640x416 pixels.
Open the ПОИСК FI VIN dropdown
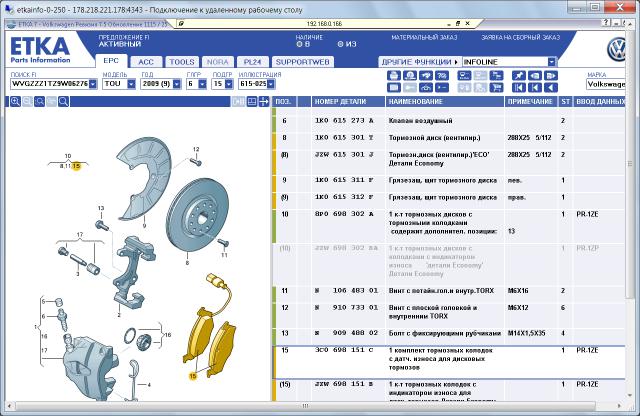[x=93, y=84]
